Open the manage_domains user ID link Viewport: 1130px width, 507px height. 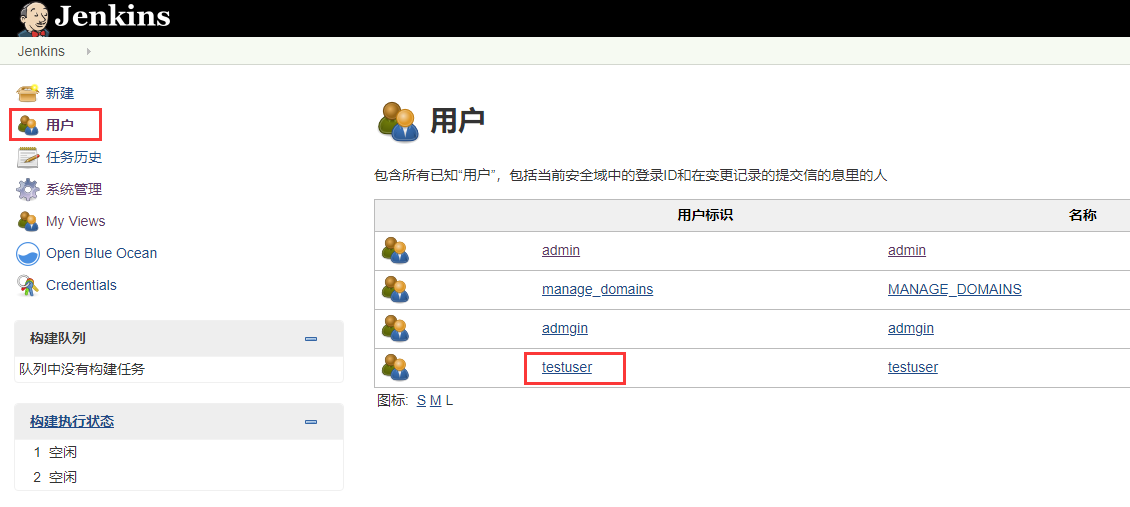[597, 289]
